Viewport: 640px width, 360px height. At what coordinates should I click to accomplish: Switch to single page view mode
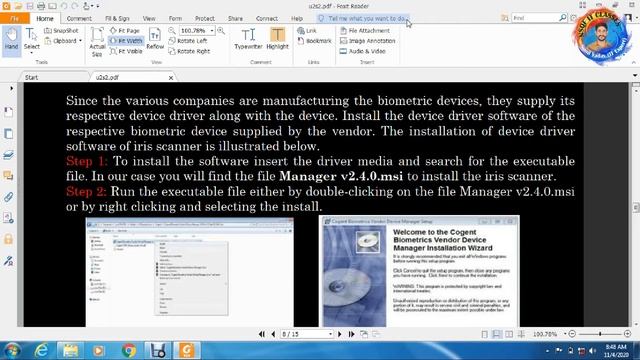coord(484,334)
